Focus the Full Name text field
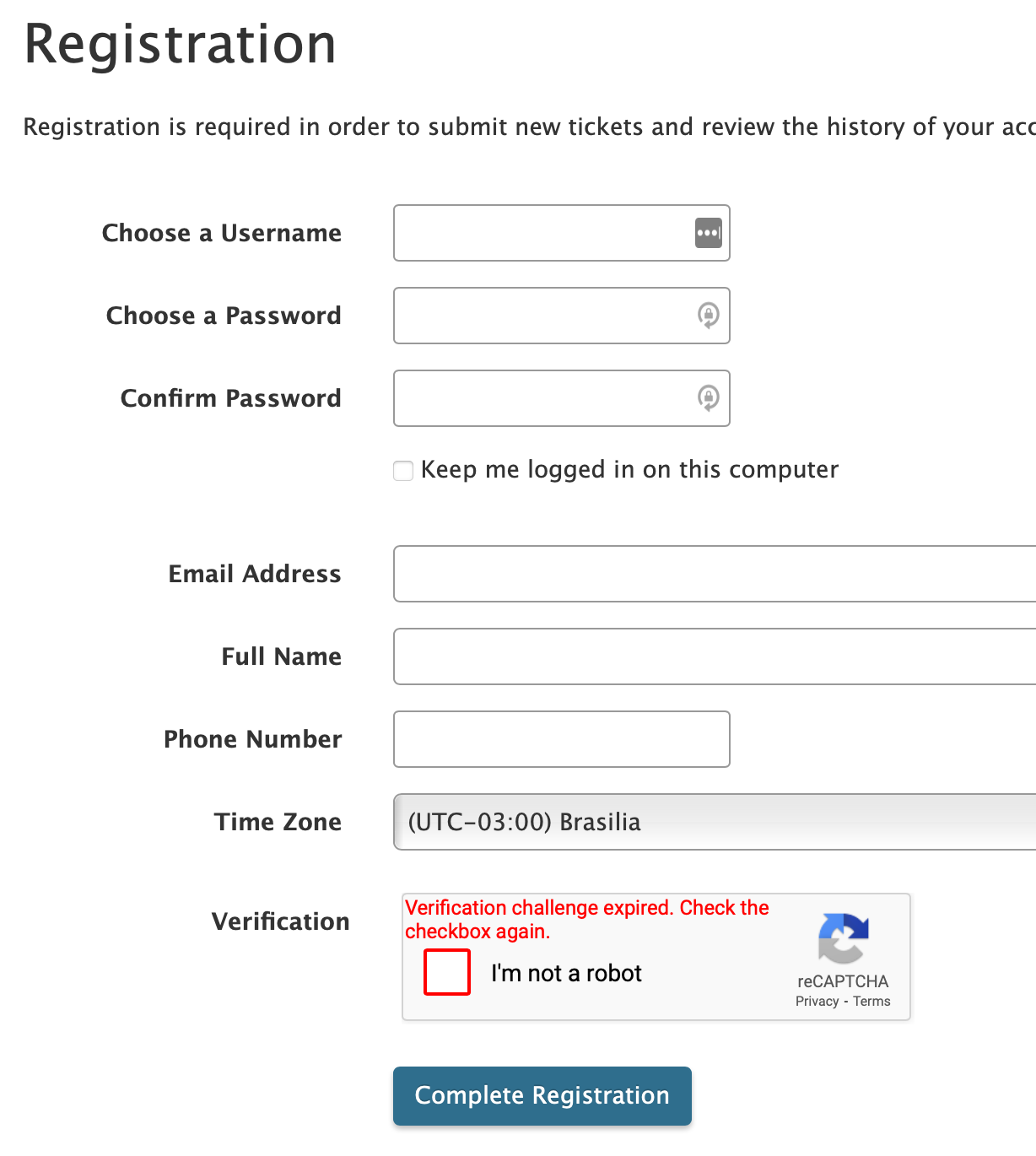The height and width of the screenshot is (1156, 1036). click(x=714, y=656)
